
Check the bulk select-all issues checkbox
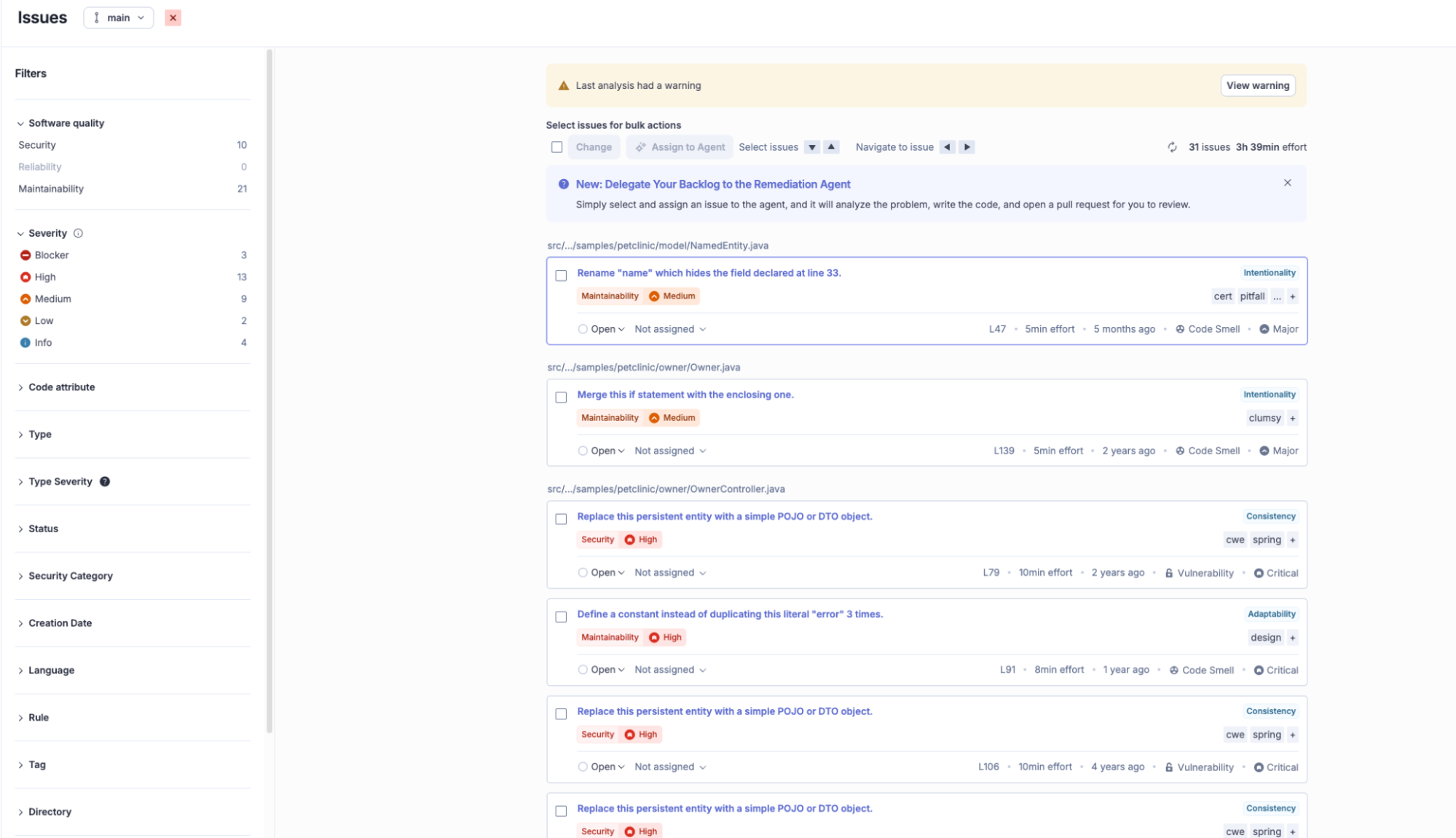pos(556,147)
